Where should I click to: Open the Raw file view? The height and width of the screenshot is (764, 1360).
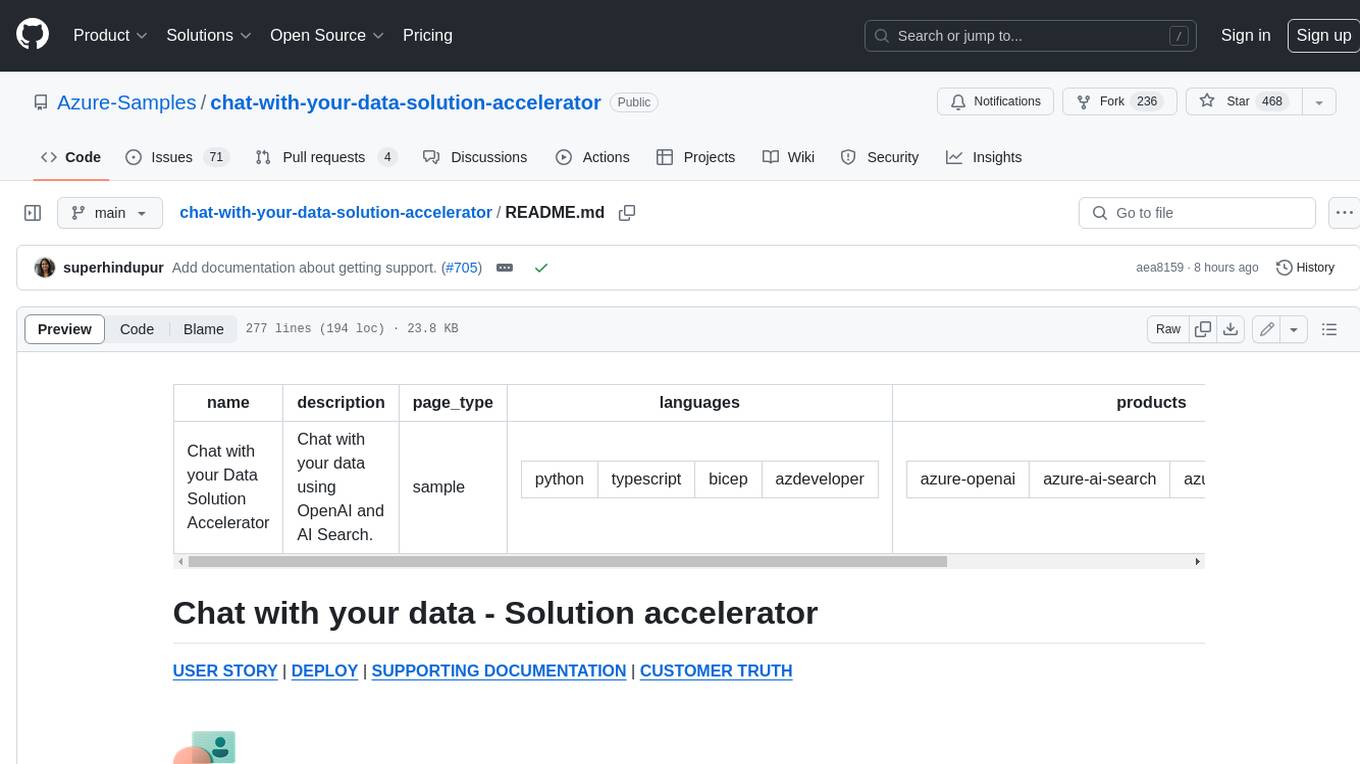(x=1168, y=329)
